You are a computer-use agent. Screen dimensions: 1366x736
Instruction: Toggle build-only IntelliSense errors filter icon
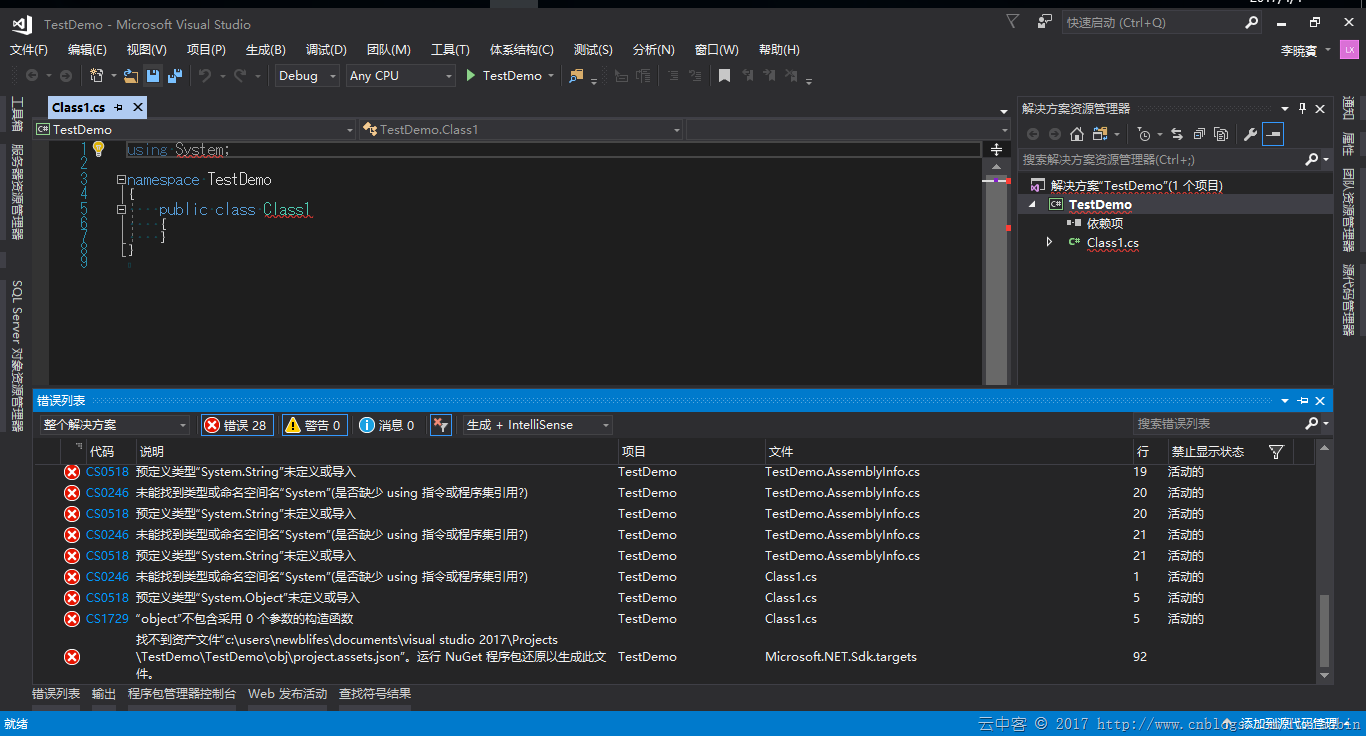coord(441,425)
